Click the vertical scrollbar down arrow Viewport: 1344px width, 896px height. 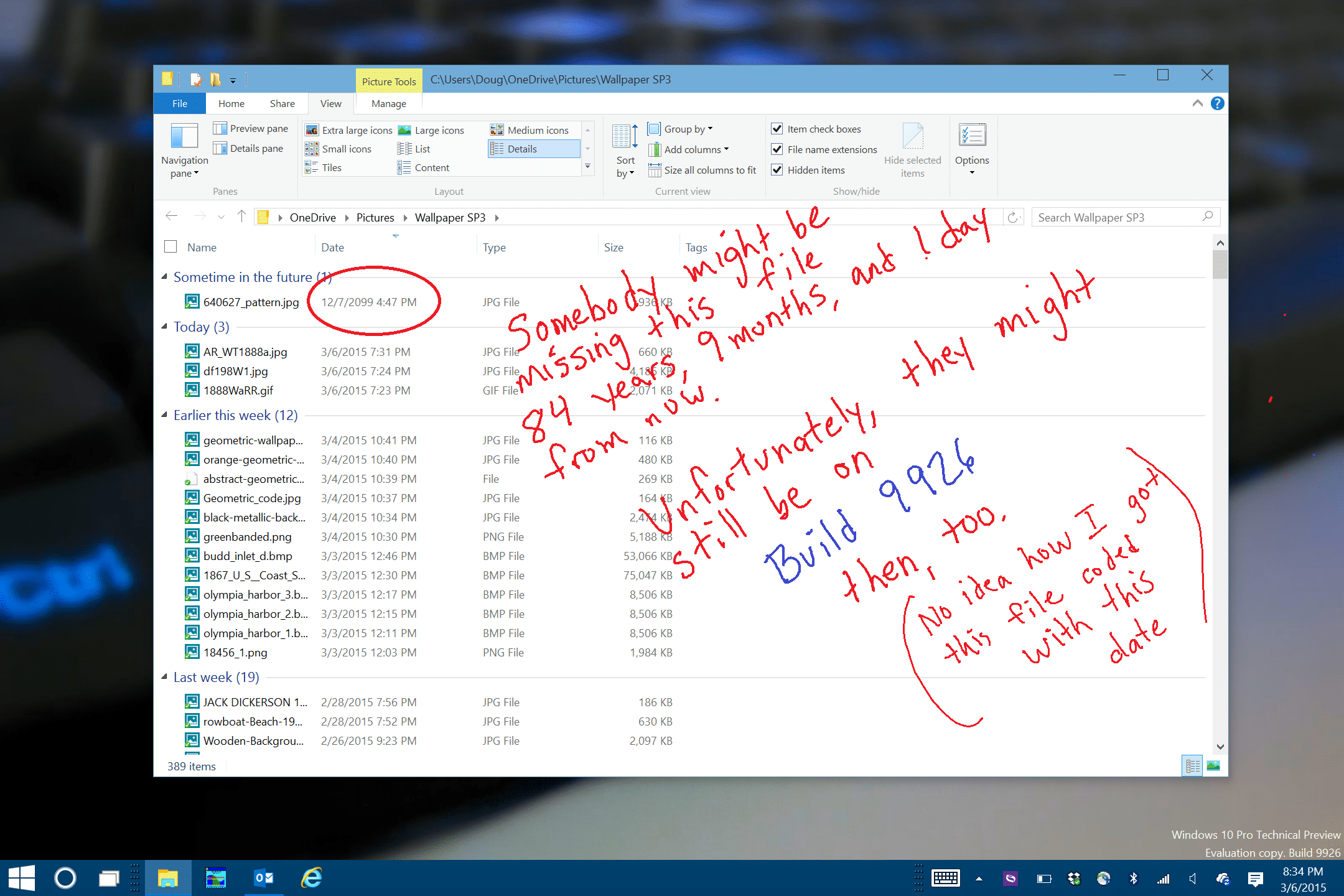(1220, 747)
